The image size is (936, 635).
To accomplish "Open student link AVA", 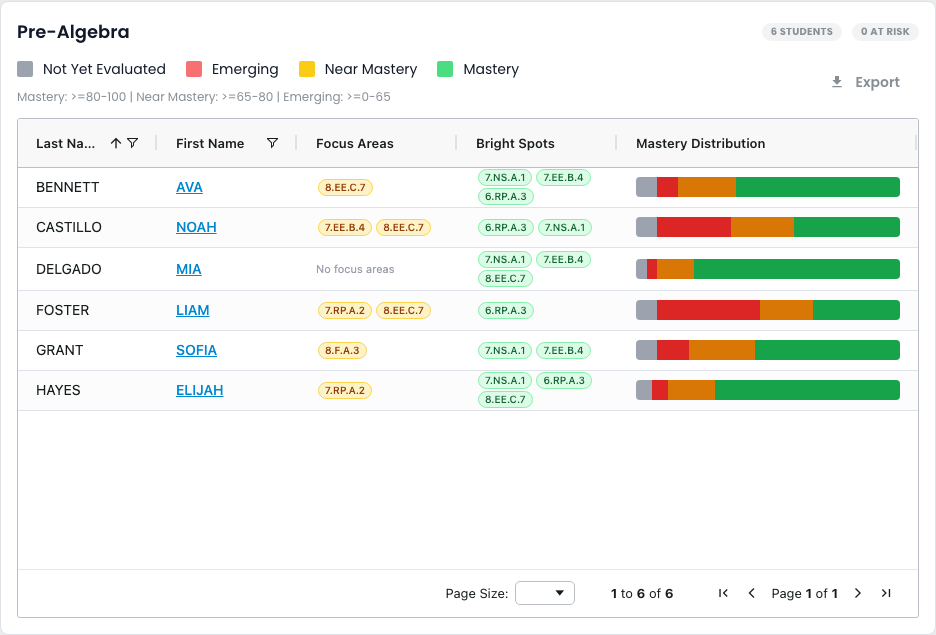I will tap(189, 187).
